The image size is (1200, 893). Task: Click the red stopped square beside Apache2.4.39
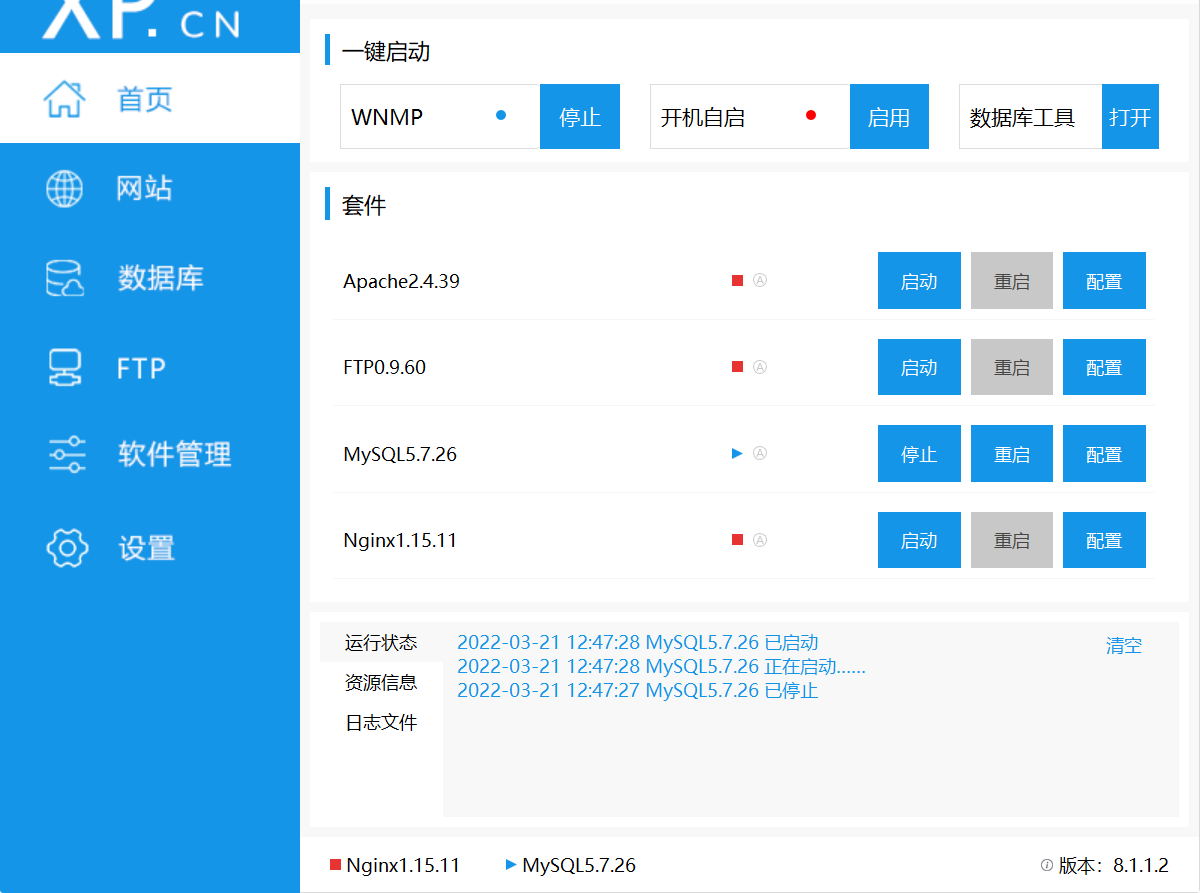click(x=737, y=281)
